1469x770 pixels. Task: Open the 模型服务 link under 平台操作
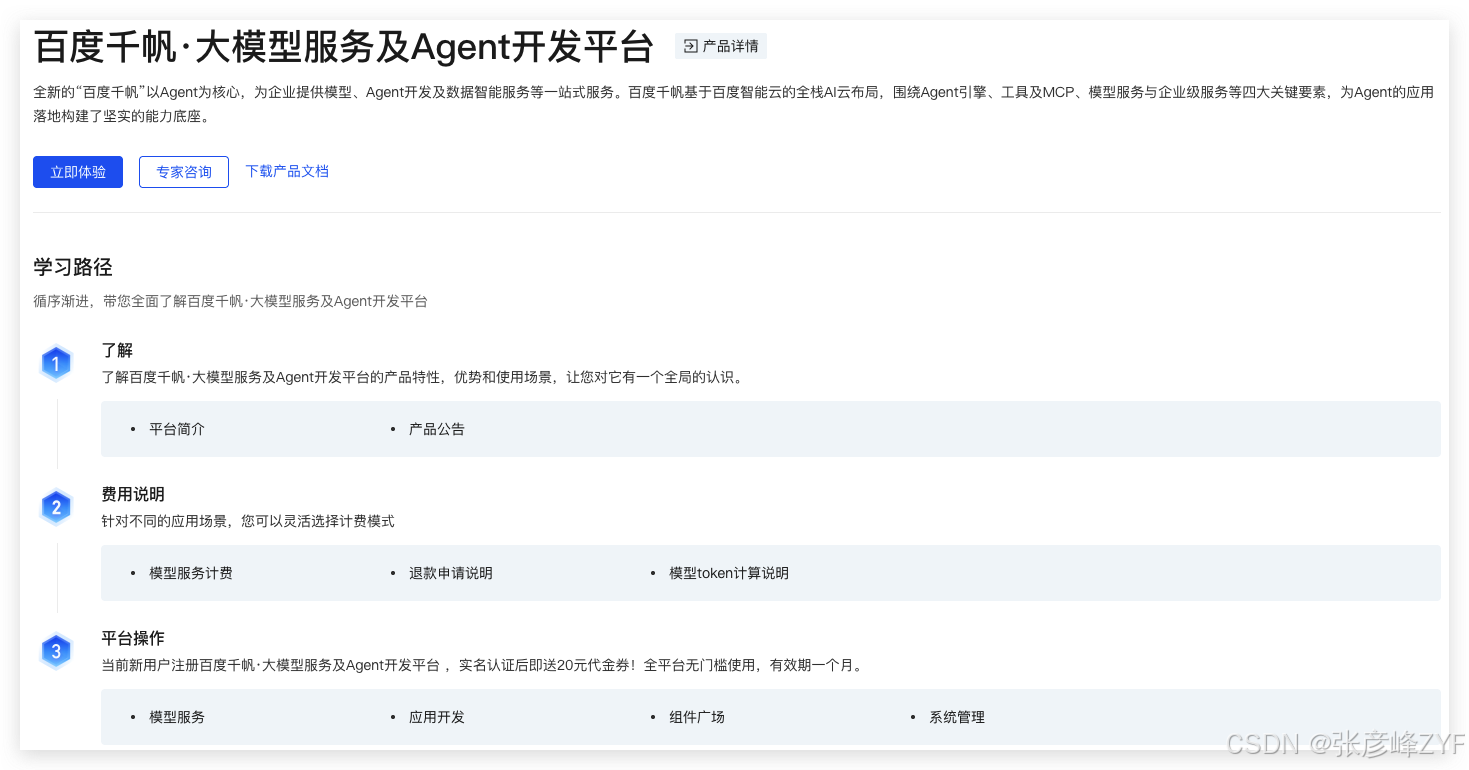coord(177,717)
